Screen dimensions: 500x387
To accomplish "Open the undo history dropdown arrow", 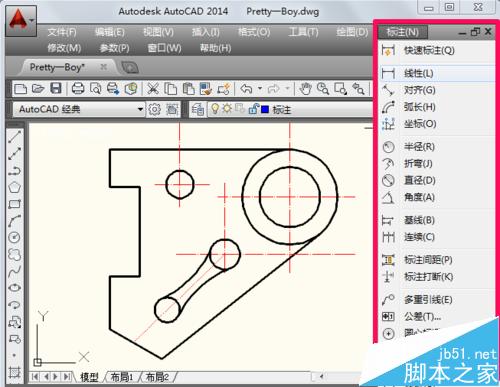I will (260, 89).
